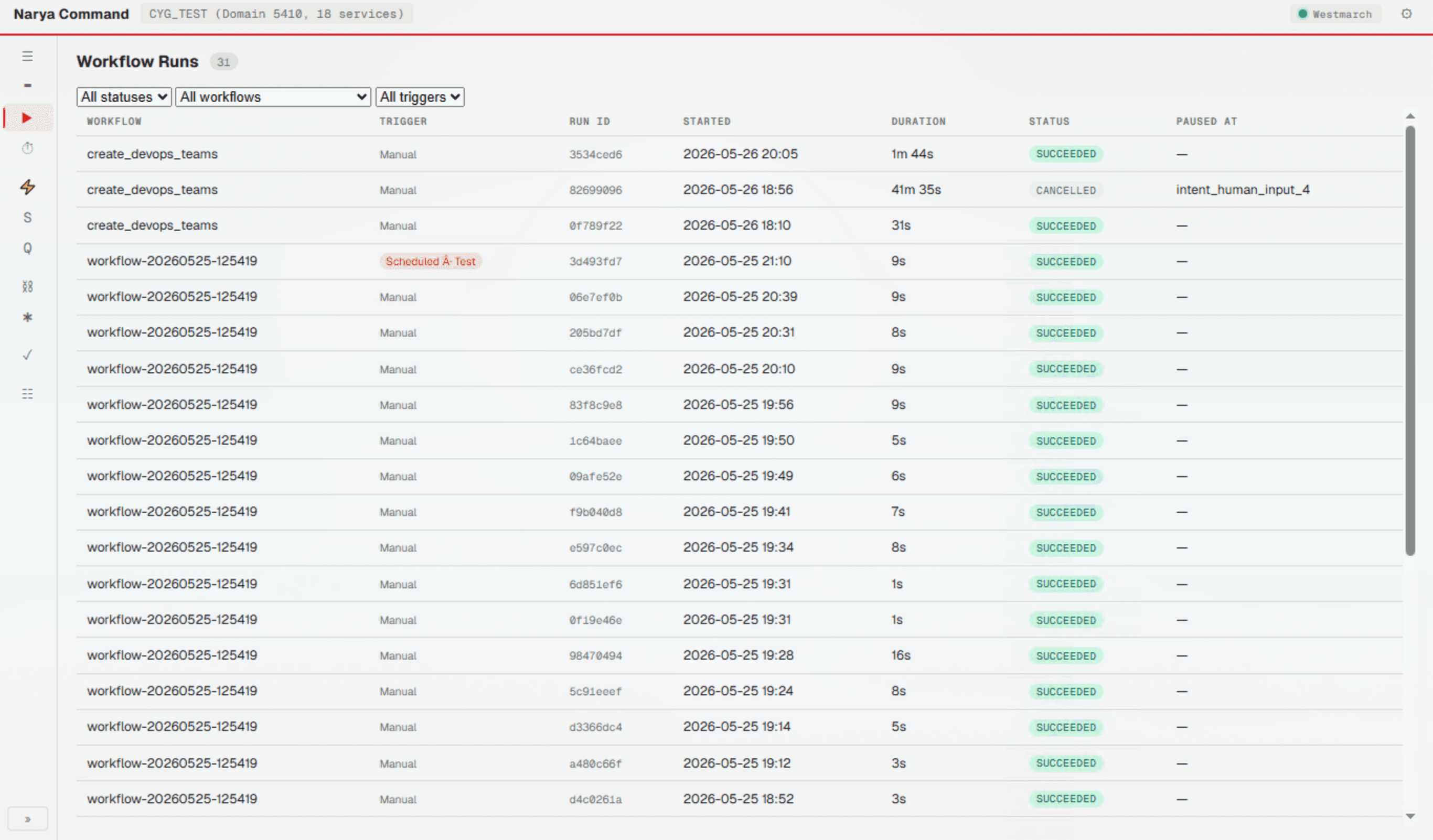1433x840 pixels.
Task: Click the scrollbar down arrow
Action: click(x=1410, y=816)
